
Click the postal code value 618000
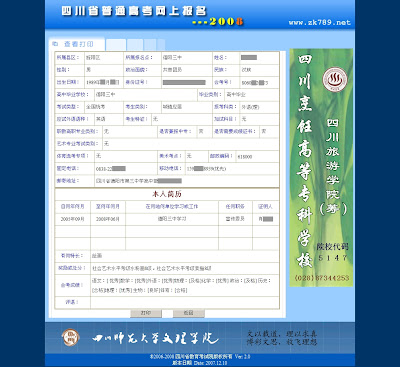click(x=244, y=157)
